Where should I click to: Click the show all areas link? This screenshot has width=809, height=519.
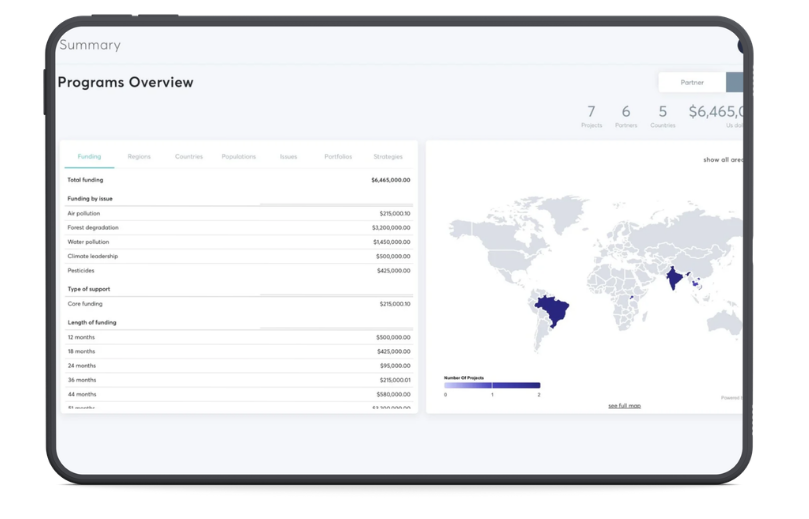tap(723, 160)
